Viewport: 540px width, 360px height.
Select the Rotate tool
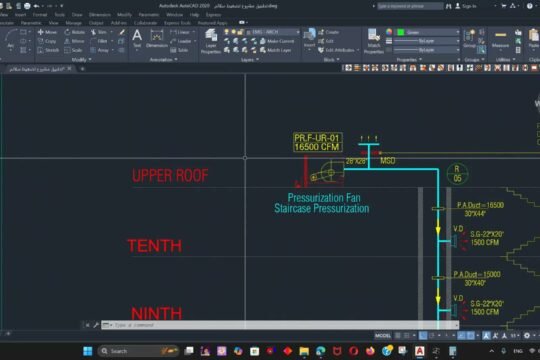click(74, 32)
